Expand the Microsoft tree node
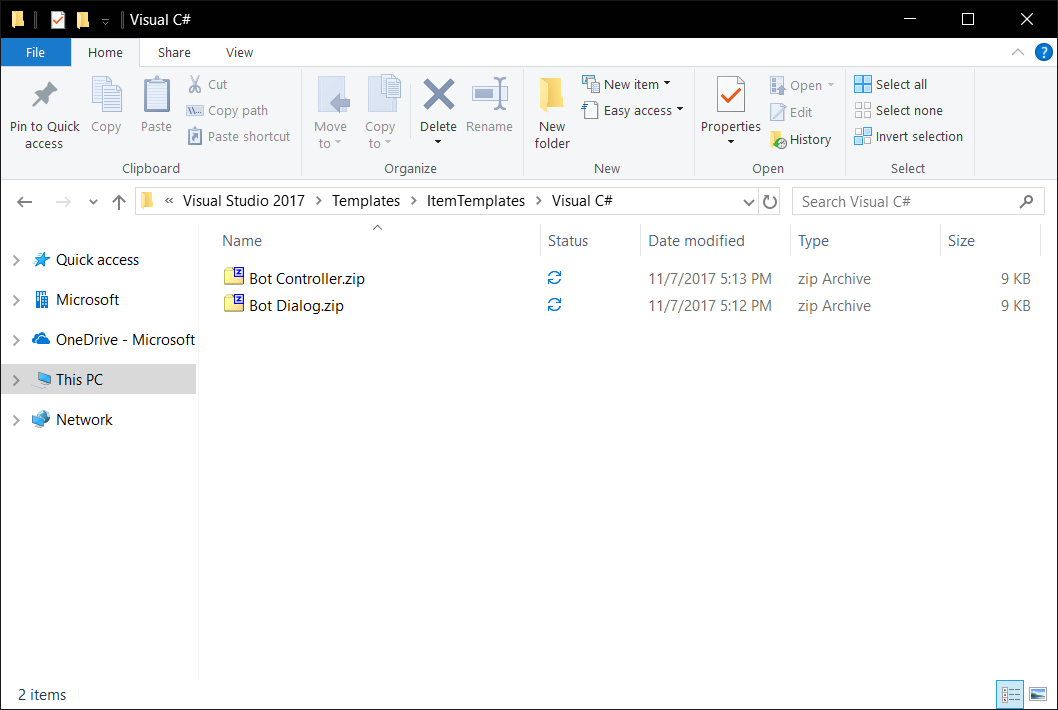This screenshot has height=710, width=1058. point(16,300)
